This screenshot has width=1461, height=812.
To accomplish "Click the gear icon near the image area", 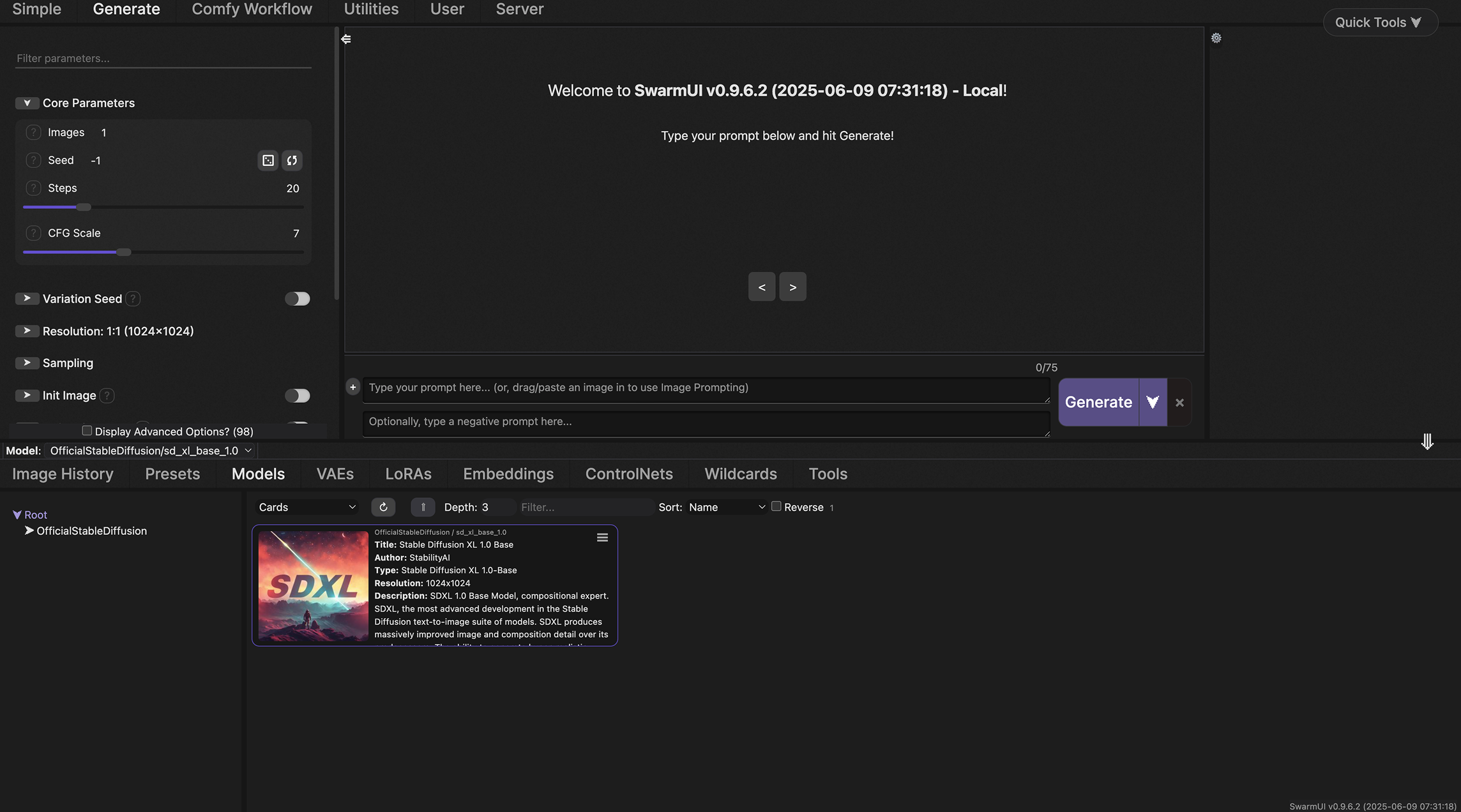I will (x=1216, y=38).
